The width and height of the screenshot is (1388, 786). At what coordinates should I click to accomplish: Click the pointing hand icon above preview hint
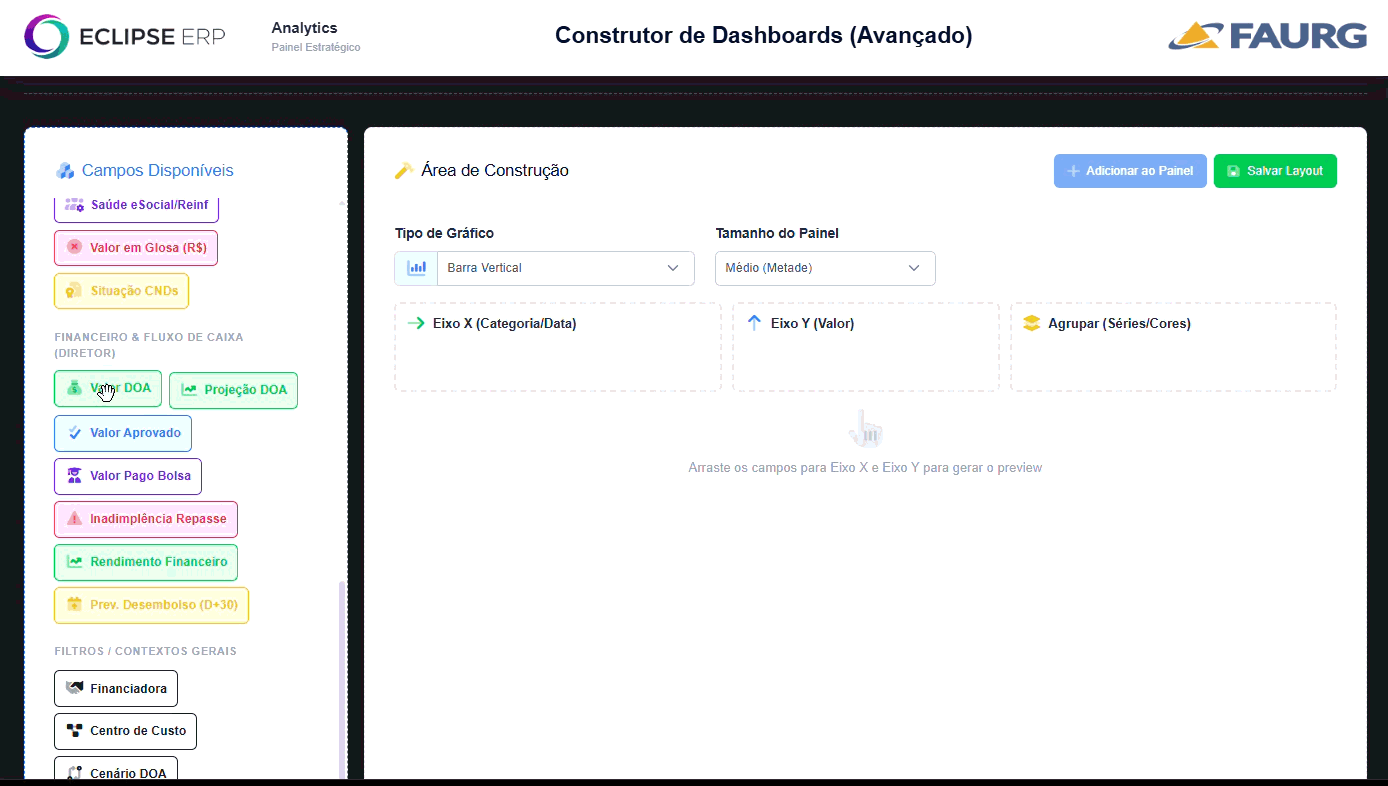[865, 430]
